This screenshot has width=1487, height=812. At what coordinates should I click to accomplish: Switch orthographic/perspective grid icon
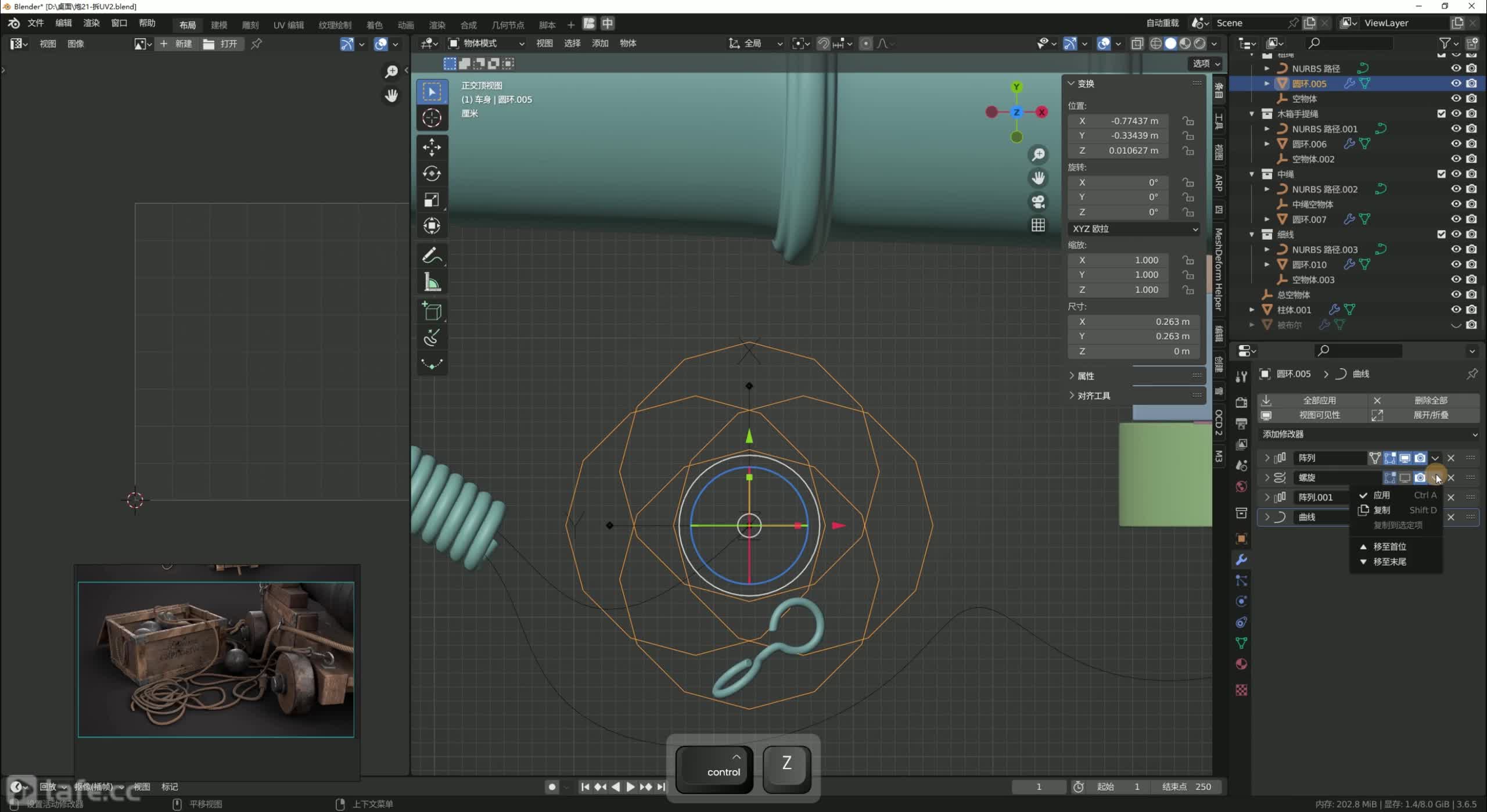tap(1038, 225)
